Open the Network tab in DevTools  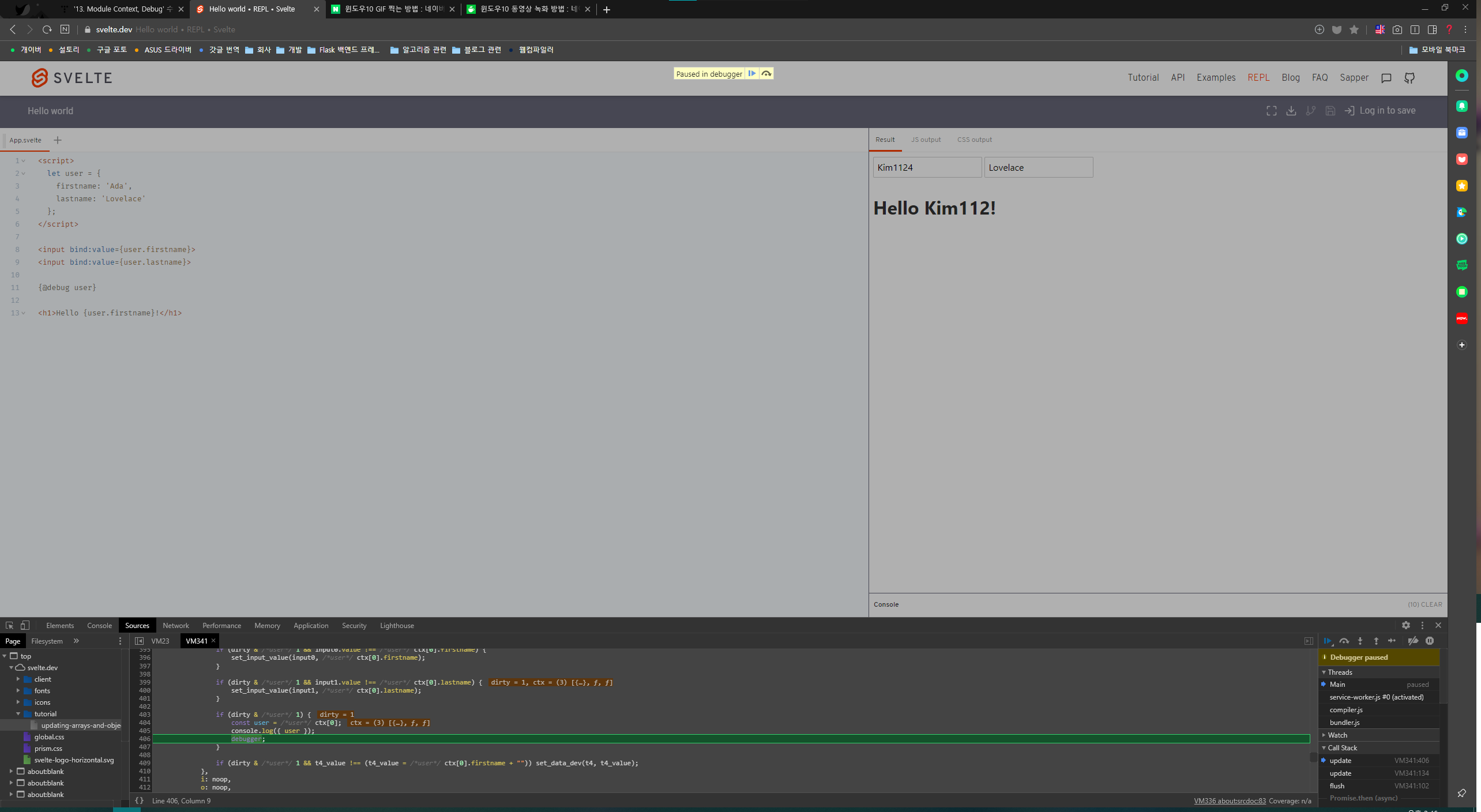click(x=175, y=626)
